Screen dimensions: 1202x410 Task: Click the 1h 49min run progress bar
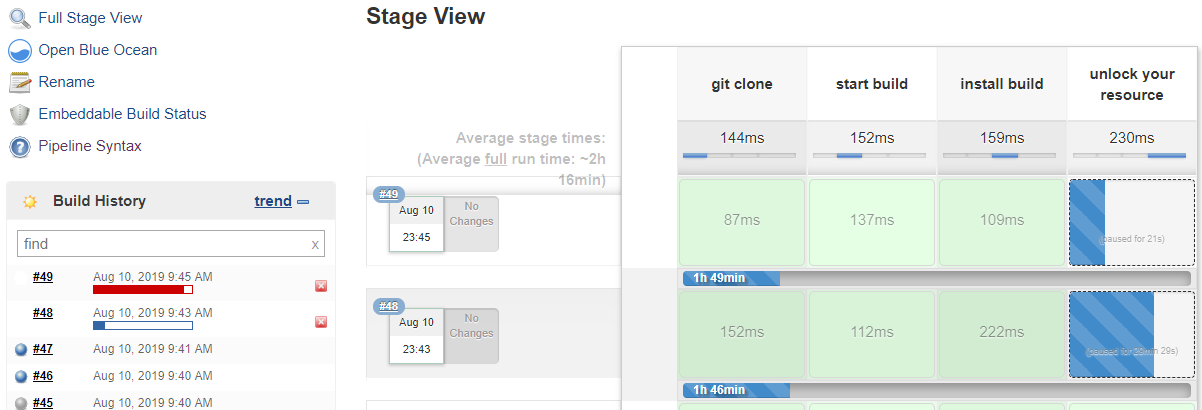(x=935, y=278)
